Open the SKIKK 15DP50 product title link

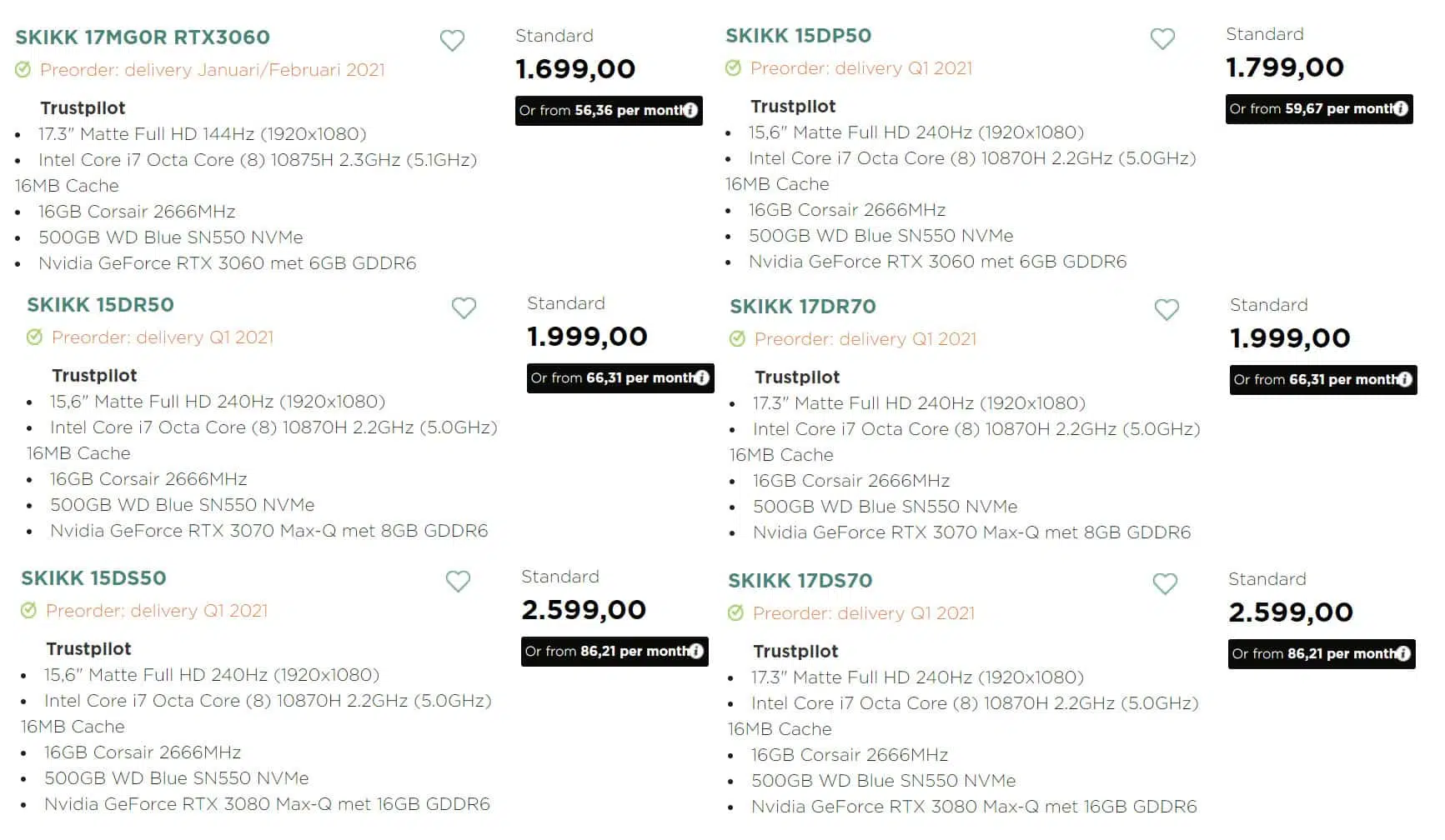click(798, 36)
